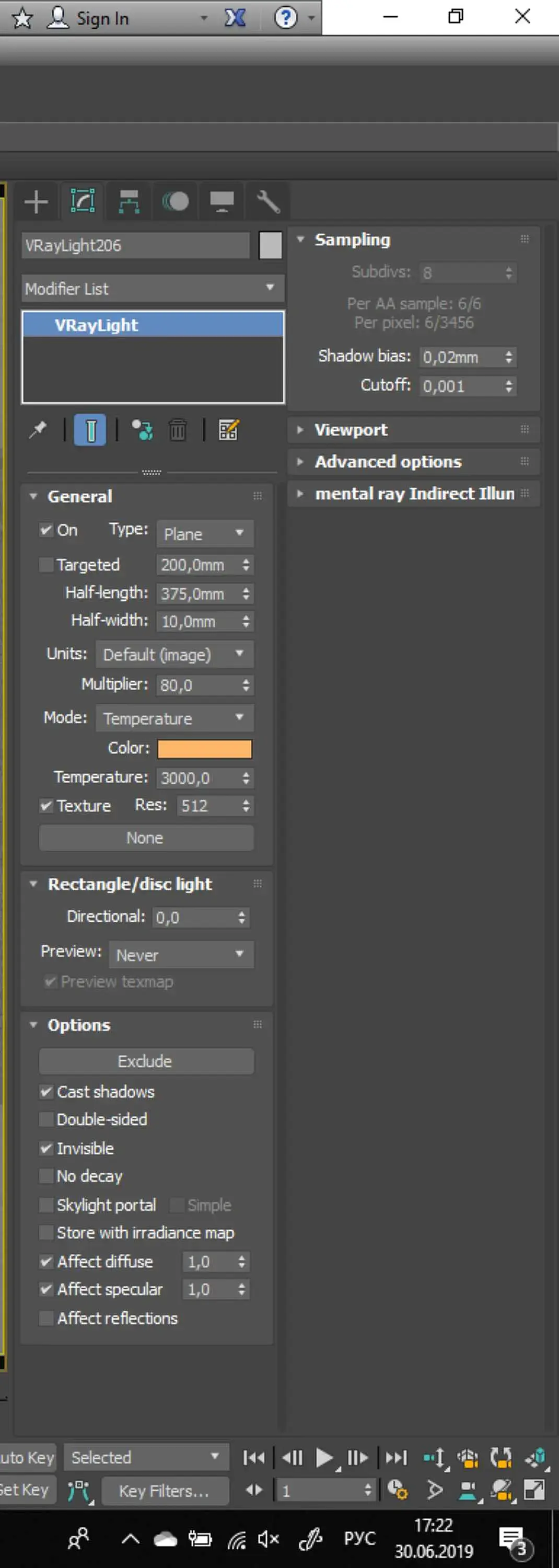Enable the Double-sided option
This screenshot has height=1568, width=559.
(x=46, y=1119)
